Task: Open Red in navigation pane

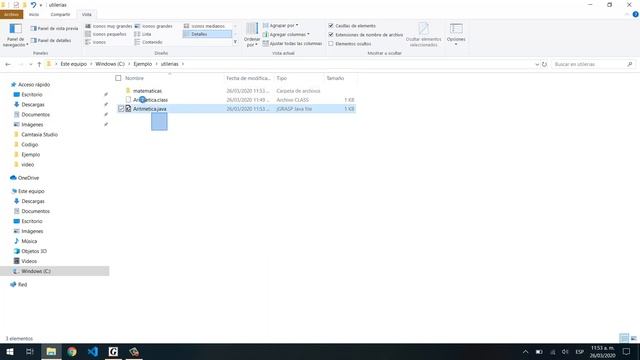Action: click(22, 284)
